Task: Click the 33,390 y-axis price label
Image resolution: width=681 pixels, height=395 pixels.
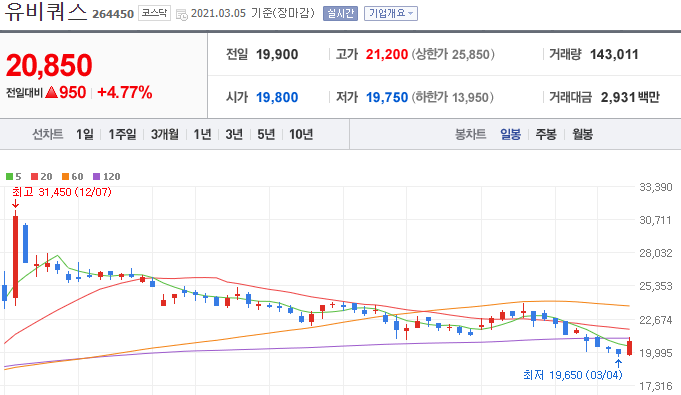Action: 655,187
